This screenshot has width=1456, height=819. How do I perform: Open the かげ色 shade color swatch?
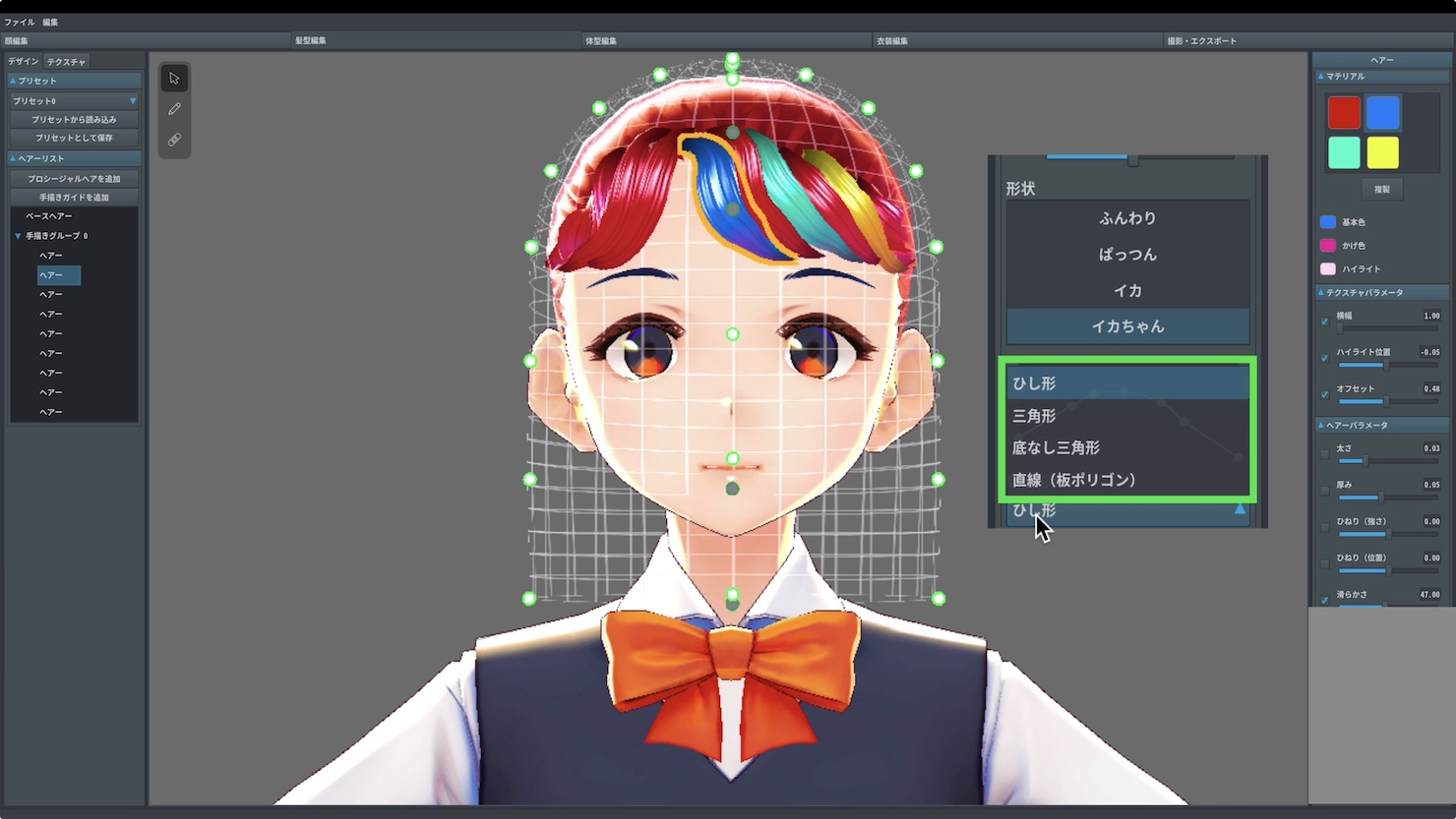[1327, 245]
